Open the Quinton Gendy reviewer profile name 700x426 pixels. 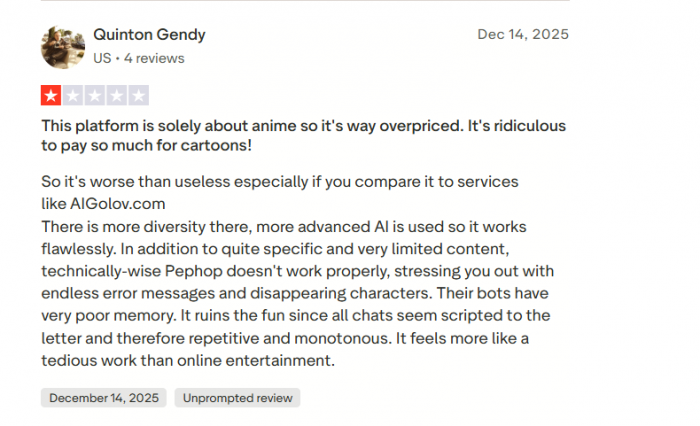coord(149,35)
